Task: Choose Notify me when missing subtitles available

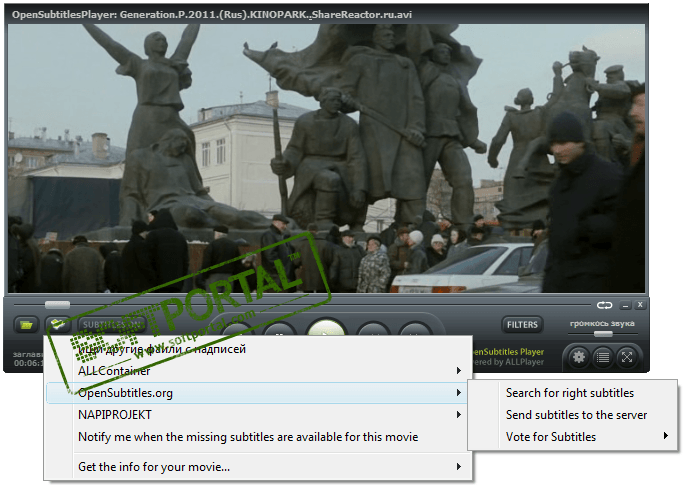Action: click(259, 437)
